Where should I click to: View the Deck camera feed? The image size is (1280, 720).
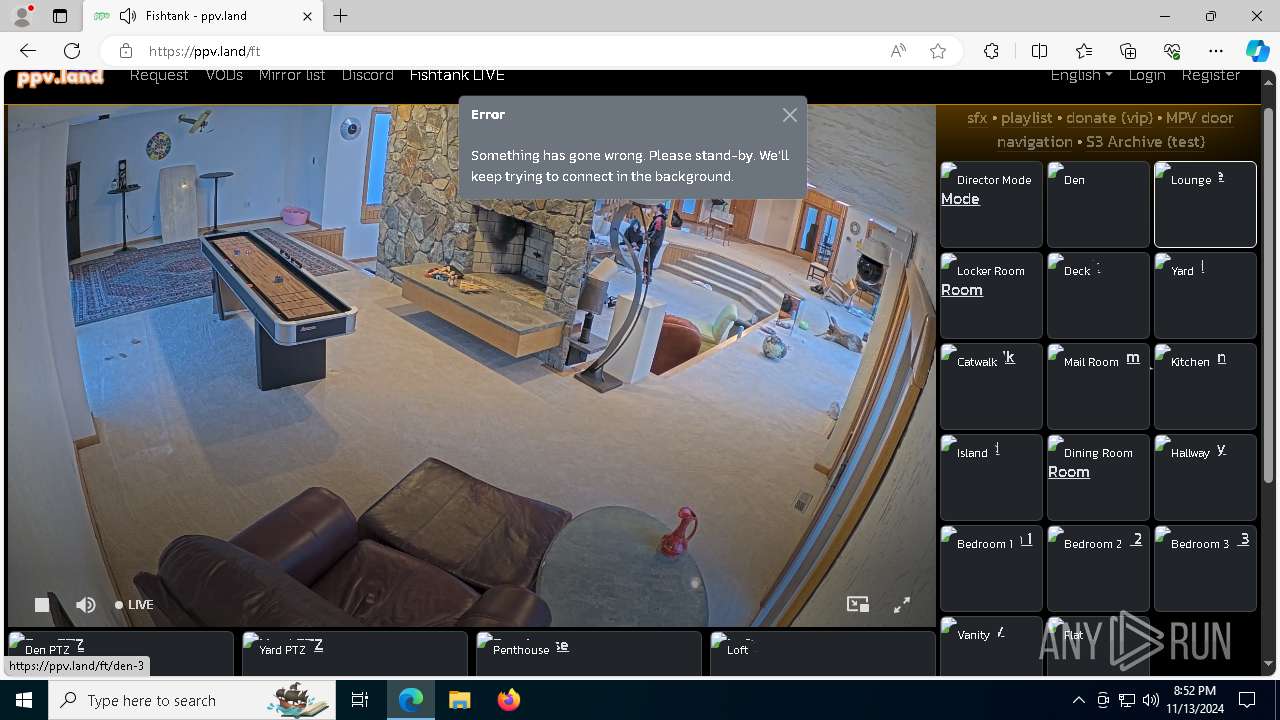[x=1098, y=295]
